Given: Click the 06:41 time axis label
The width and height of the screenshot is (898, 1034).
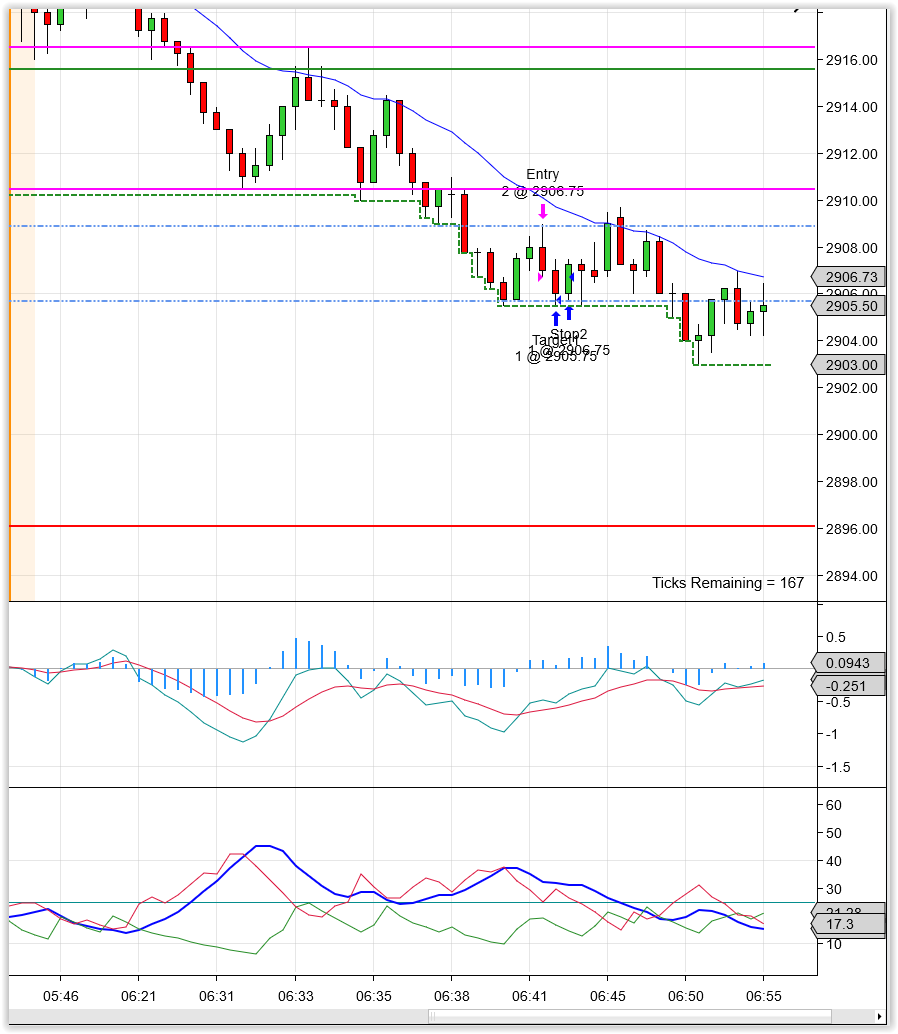Looking at the screenshot, I should pyautogui.click(x=529, y=996).
